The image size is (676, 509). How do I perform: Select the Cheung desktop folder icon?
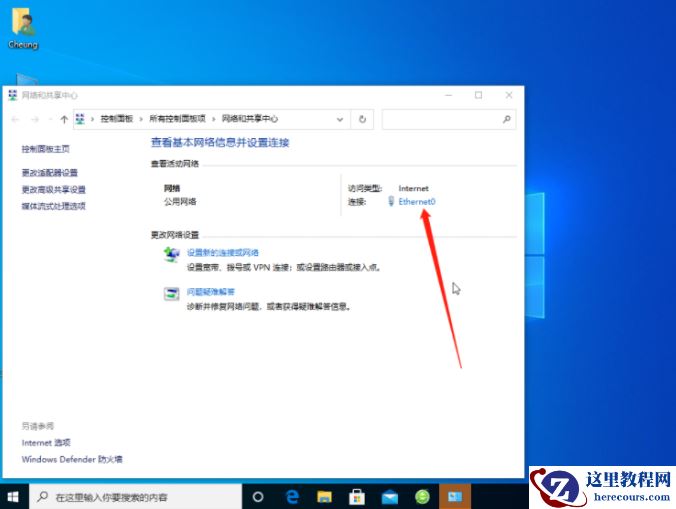pyautogui.click(x=23, y=28)
